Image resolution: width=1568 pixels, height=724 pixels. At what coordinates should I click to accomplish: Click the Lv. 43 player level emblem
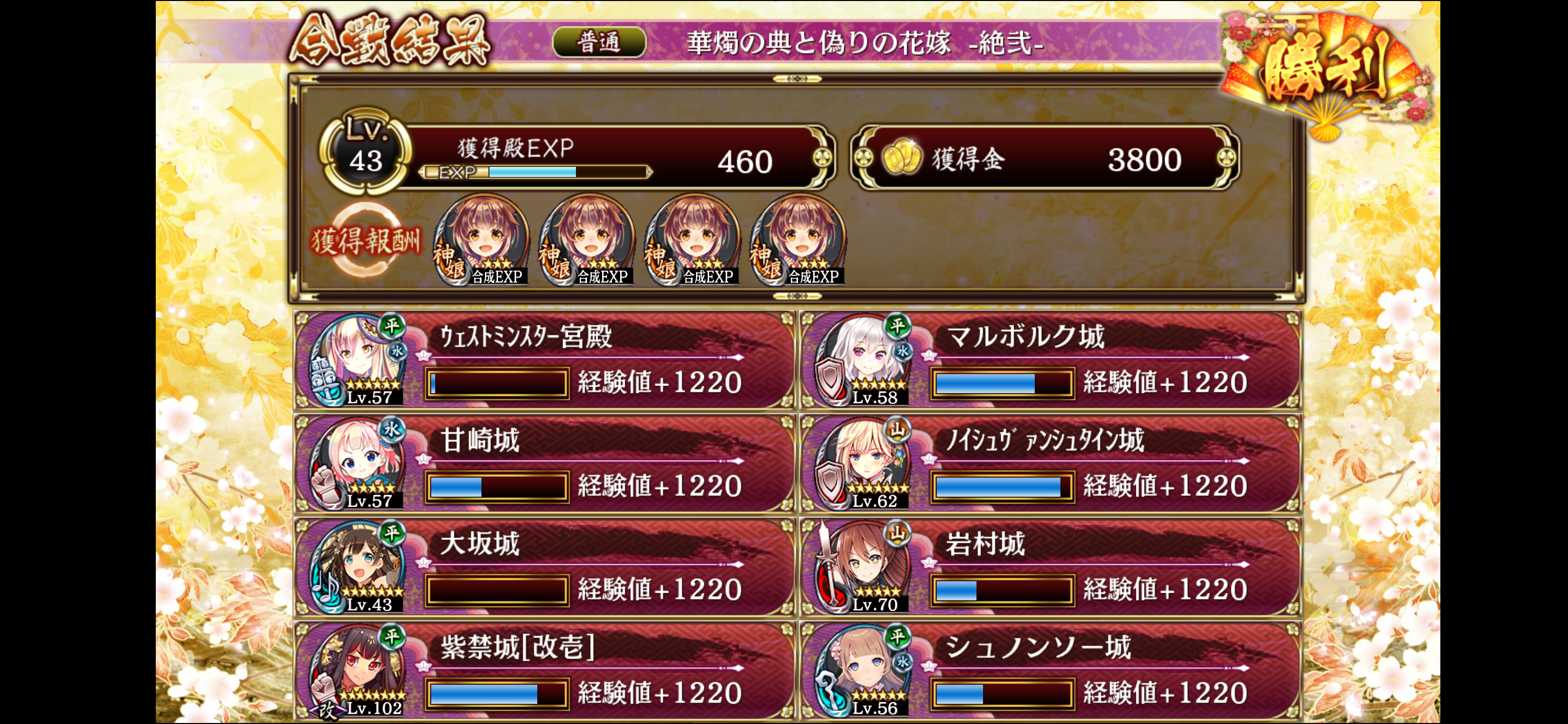click(x=365, y=150)
